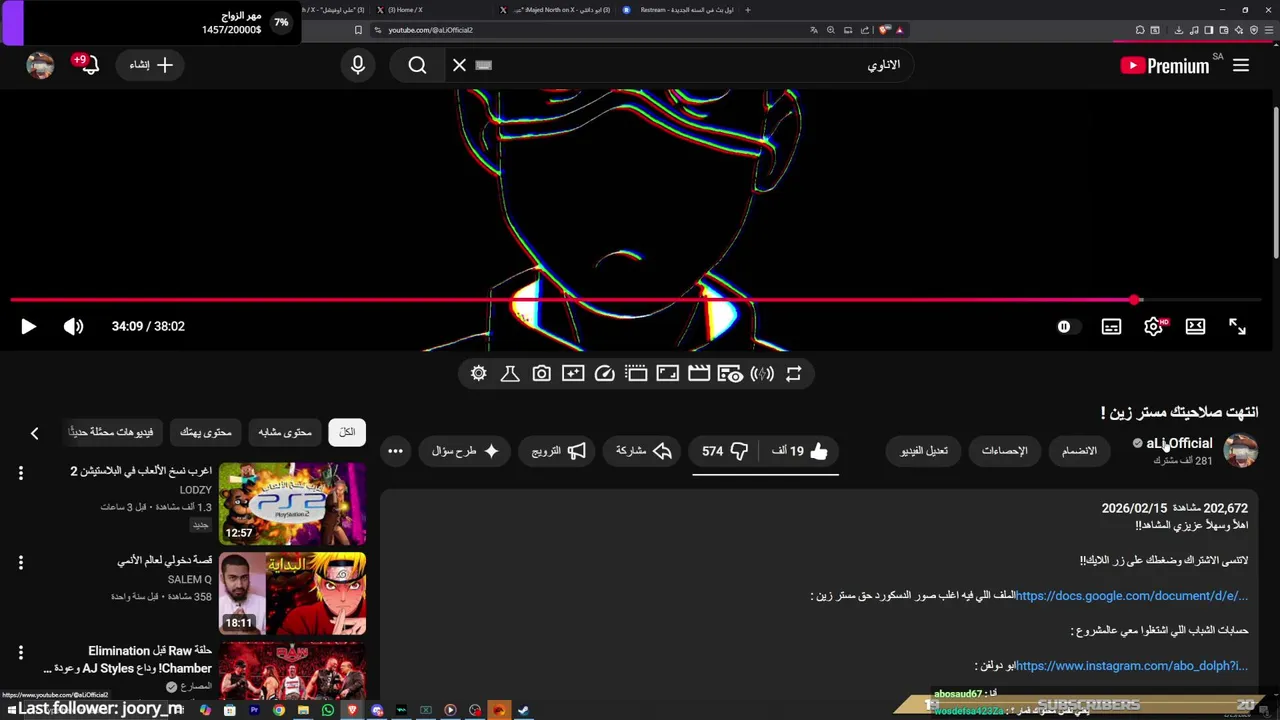Viewport: 1280px width, 720px height.
Task: Play the video with the play button
Action: tap(28, 326)
